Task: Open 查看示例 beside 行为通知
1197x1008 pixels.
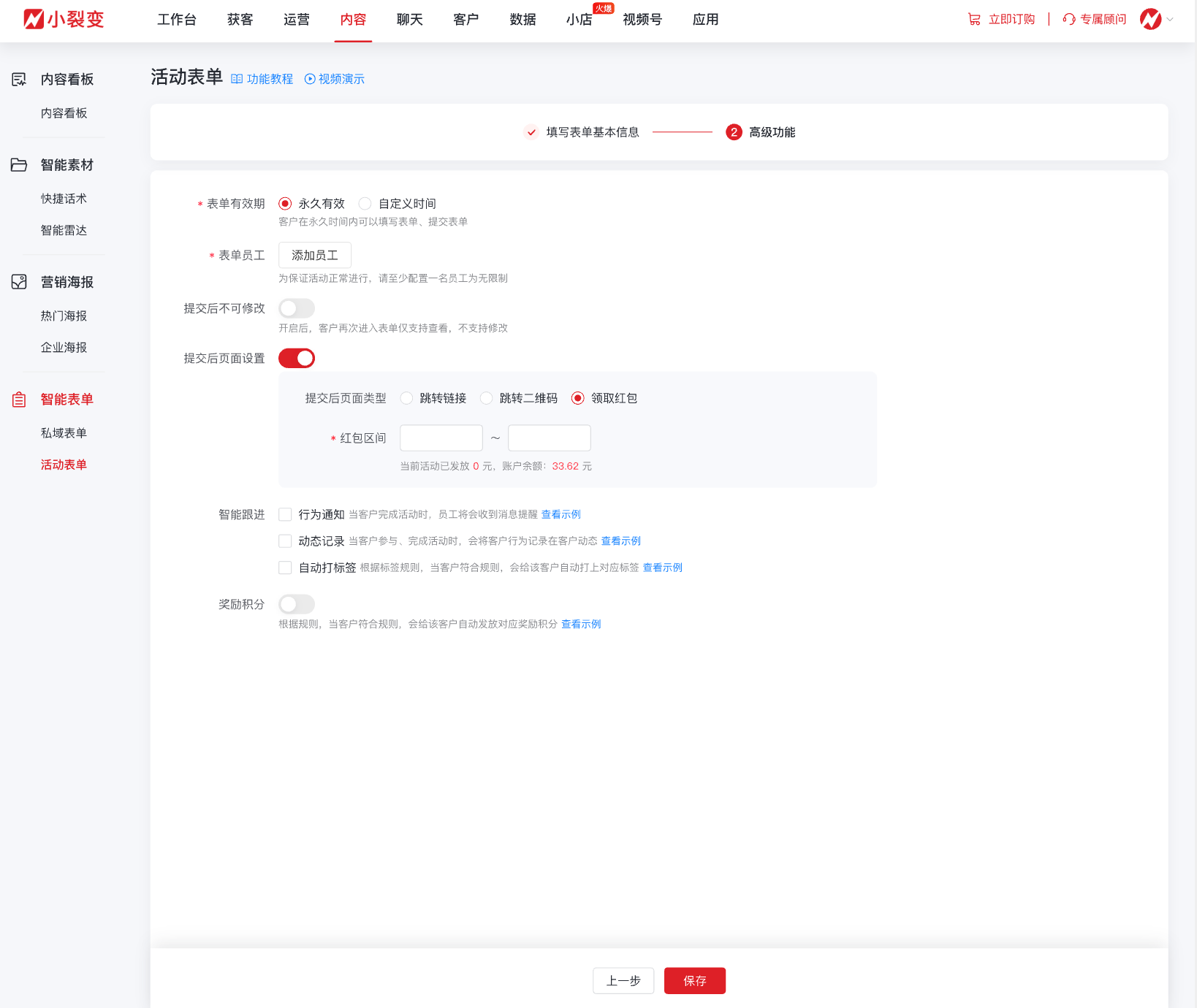Action: pyautogui.click(x=561, y=515)
